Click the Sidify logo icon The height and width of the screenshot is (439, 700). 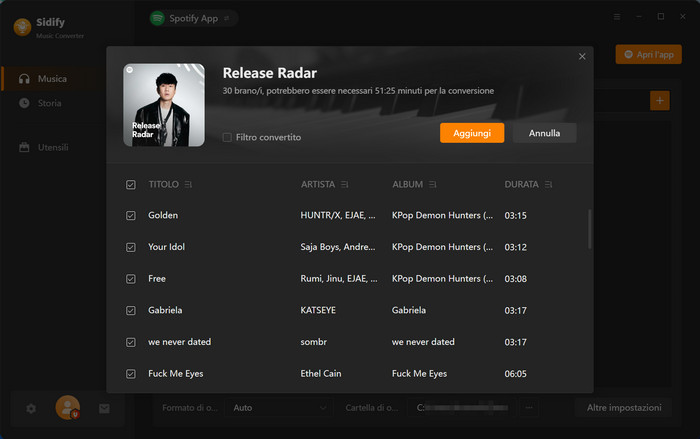coord(22,27)
